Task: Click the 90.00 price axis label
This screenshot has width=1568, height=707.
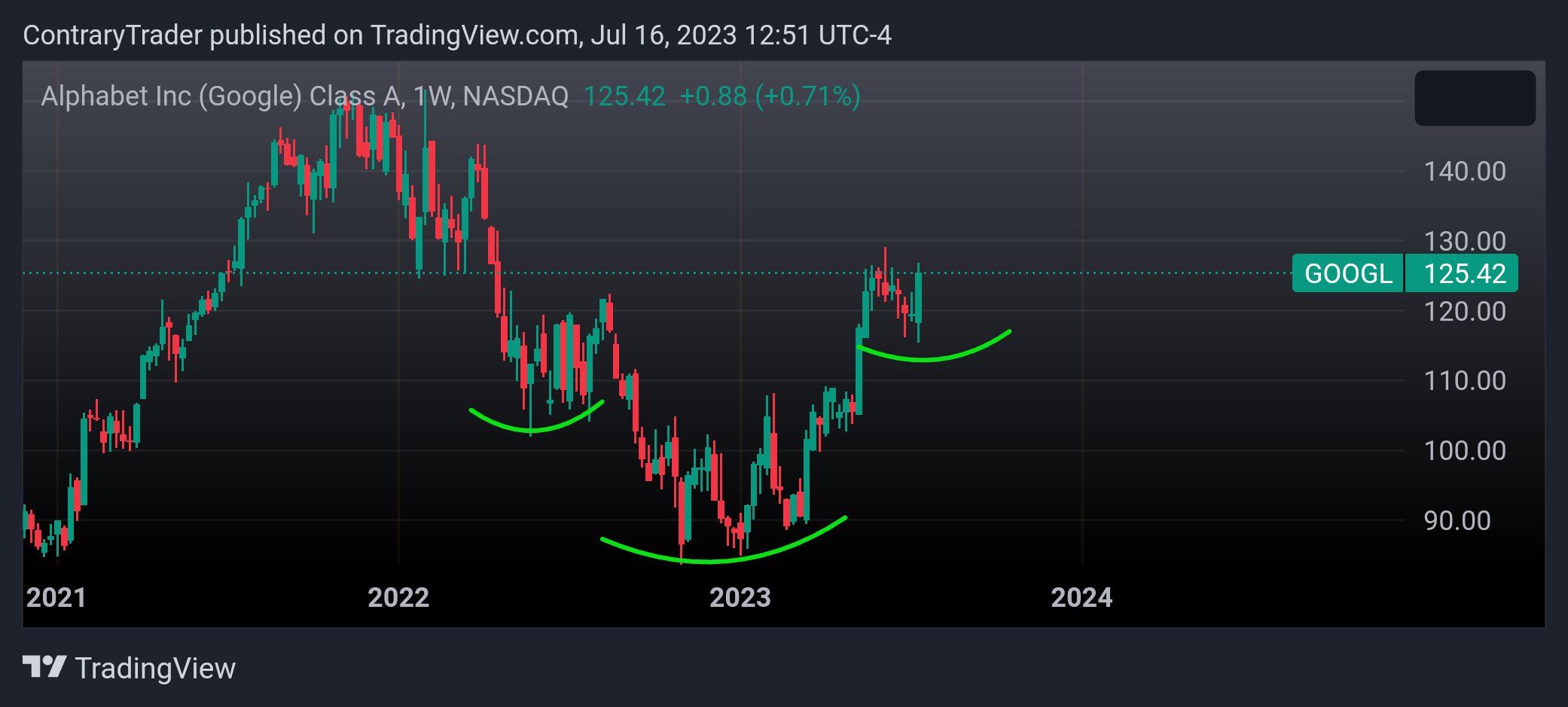Action: pyautogui.click(x=1457, y=521)
